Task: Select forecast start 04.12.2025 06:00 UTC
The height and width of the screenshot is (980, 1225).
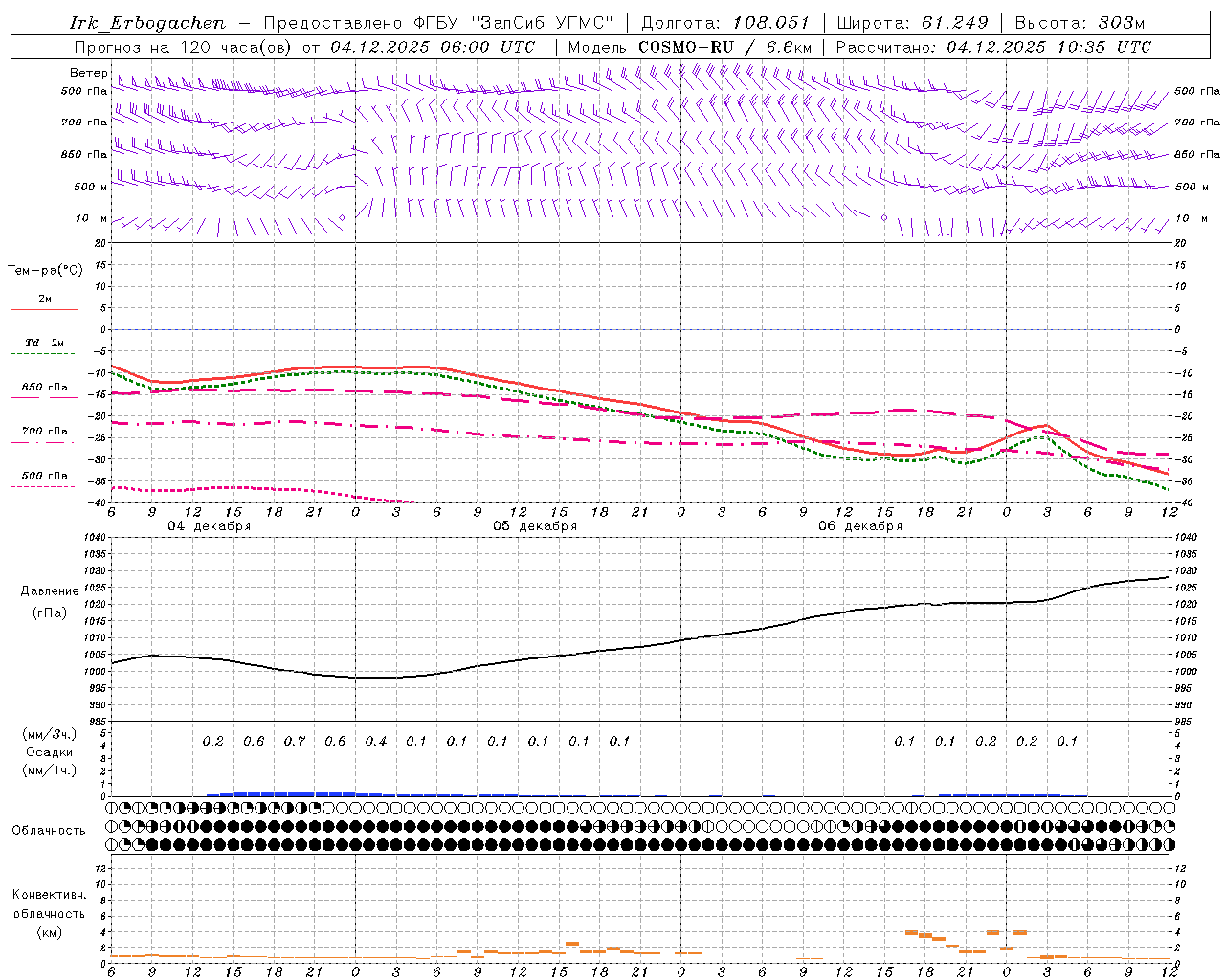Action: coord(433,47)
